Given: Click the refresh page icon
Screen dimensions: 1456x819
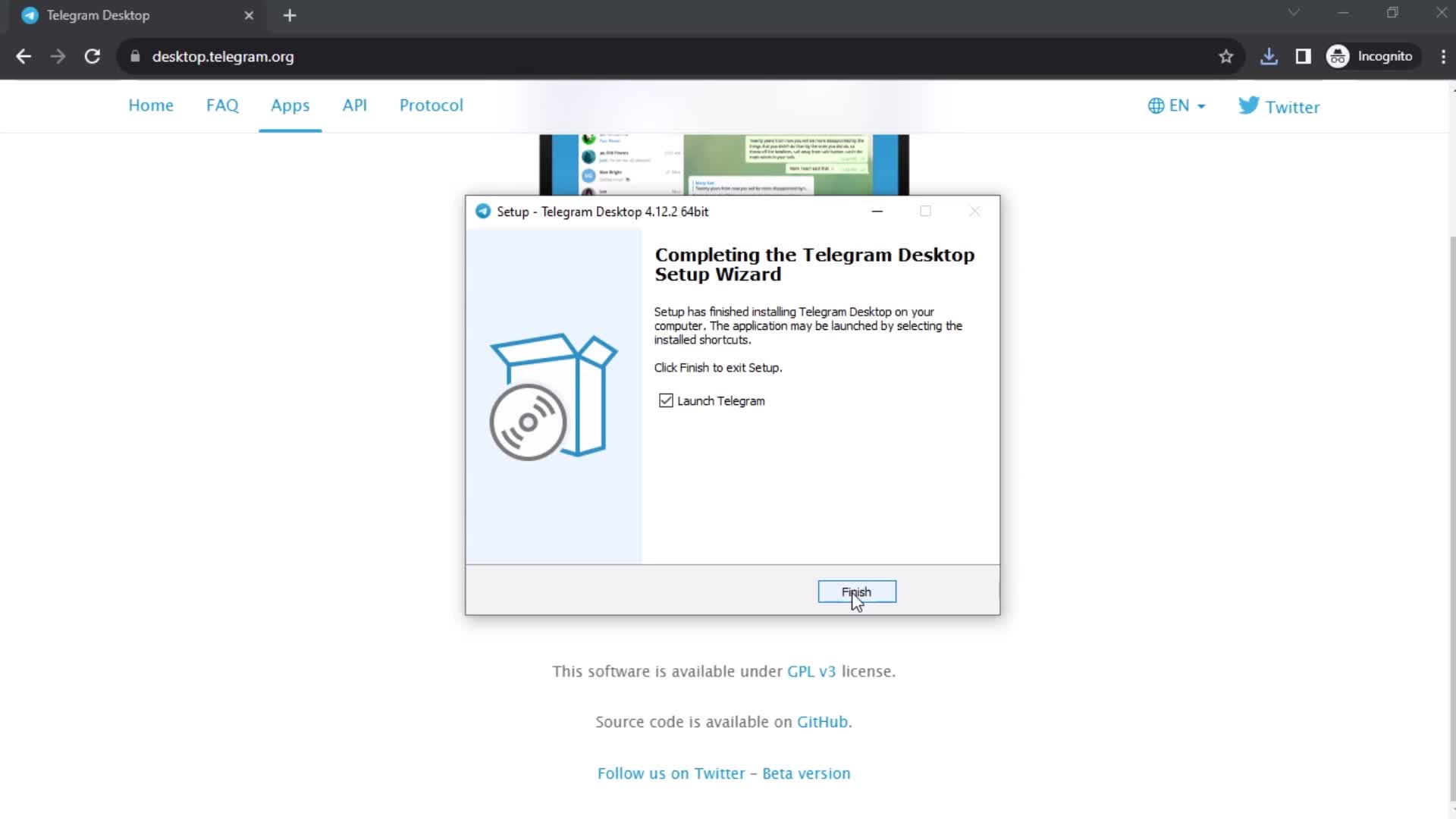Looking at the screenshot, I should point(91,56).
